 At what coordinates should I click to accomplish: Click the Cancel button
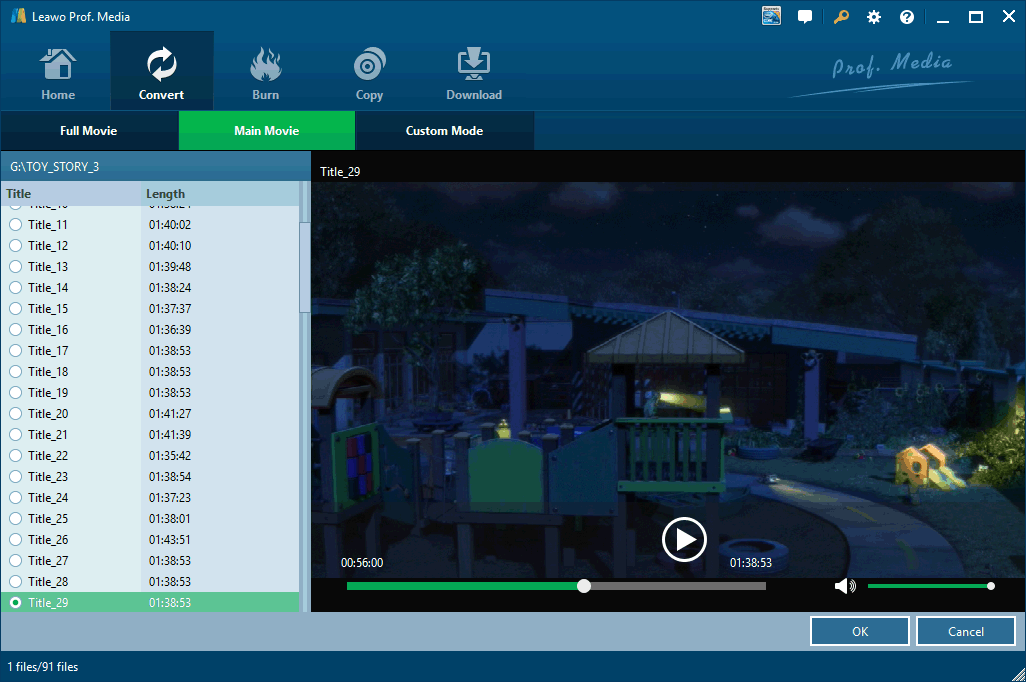966,632
